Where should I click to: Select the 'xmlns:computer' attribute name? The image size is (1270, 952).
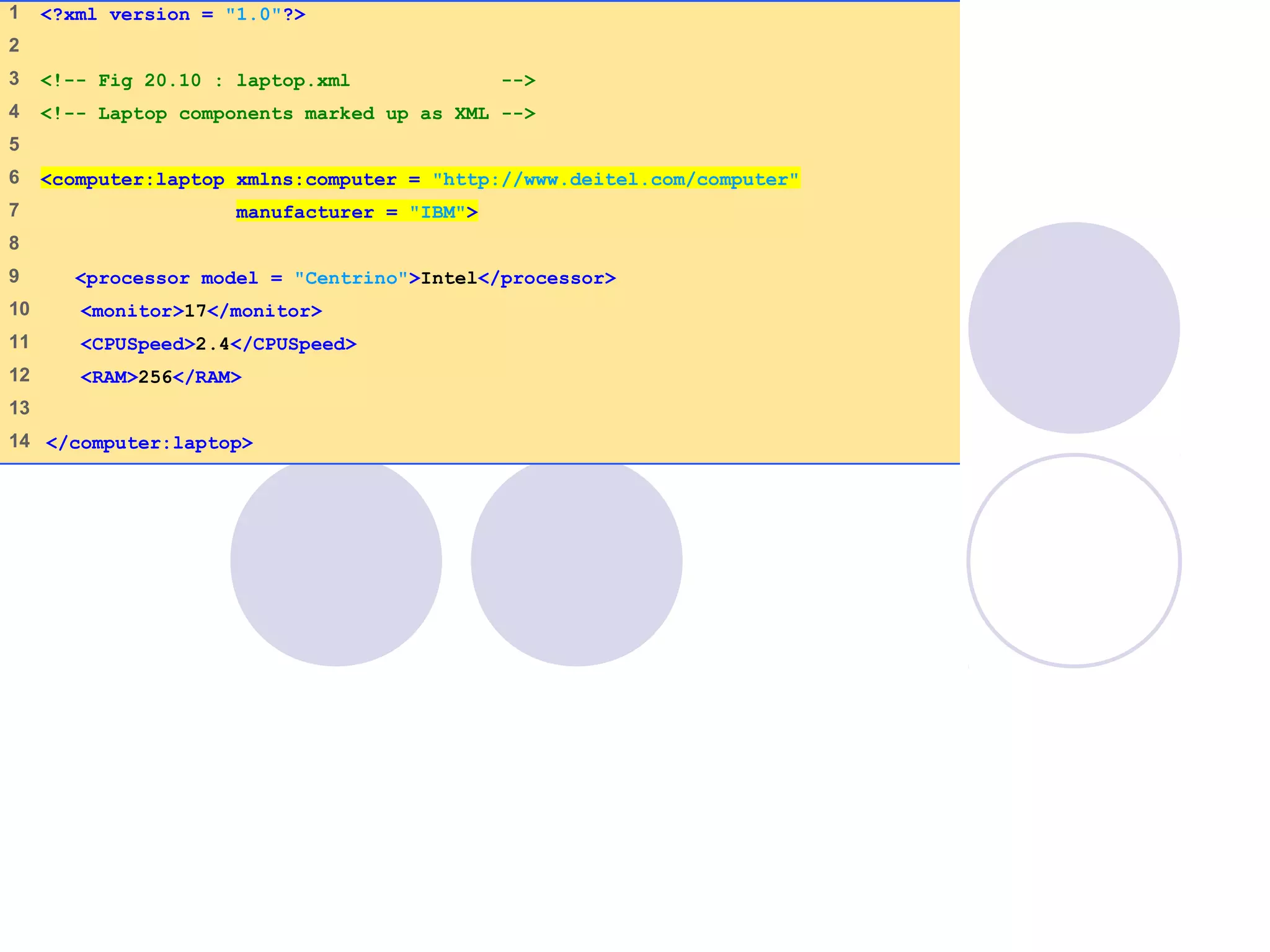316,180
